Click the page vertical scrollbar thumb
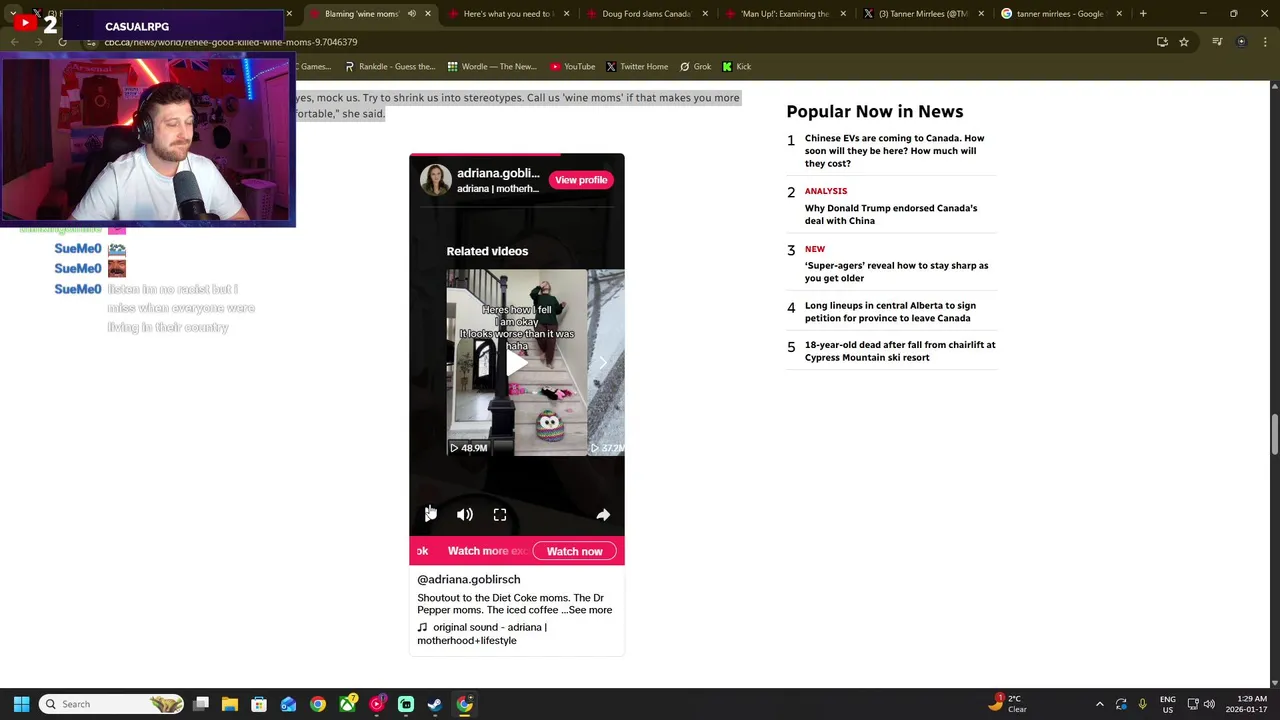The width and height of the screenshot is (1280, 720). pos(1274,434)
